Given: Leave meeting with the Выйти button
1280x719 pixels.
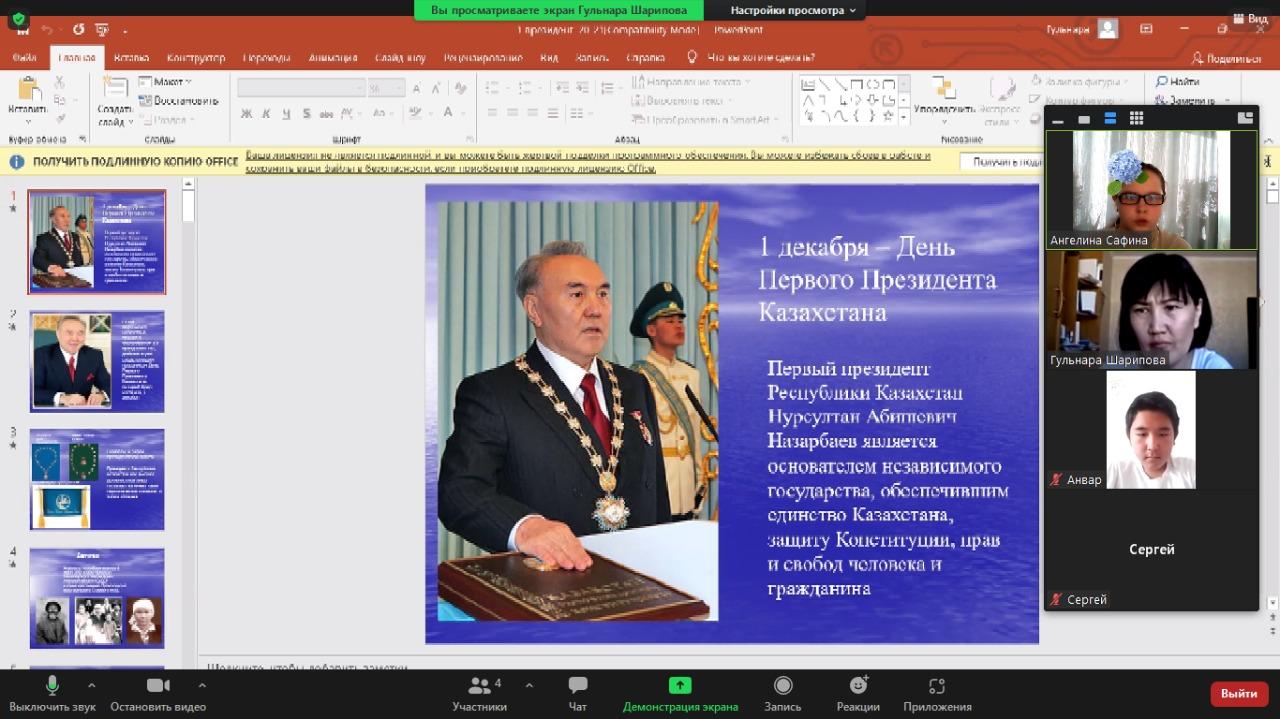Looking at the screenshot, I should (x=1239, y=693).
